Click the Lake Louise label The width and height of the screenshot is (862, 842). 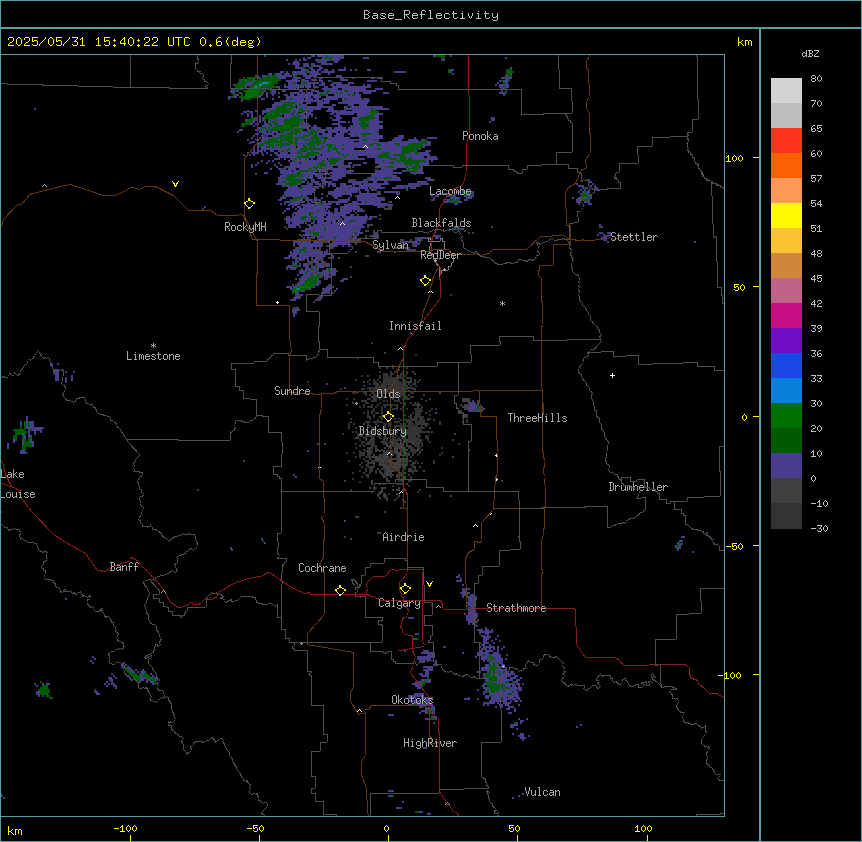[x=18, y=484]
